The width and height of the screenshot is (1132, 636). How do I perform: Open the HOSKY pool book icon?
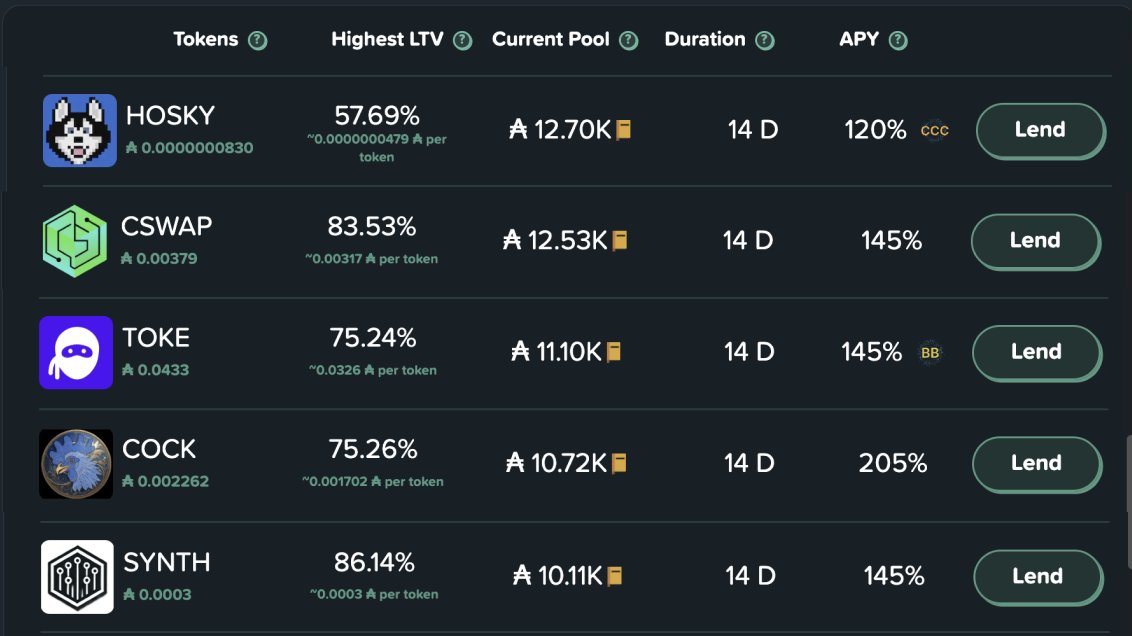623,130
